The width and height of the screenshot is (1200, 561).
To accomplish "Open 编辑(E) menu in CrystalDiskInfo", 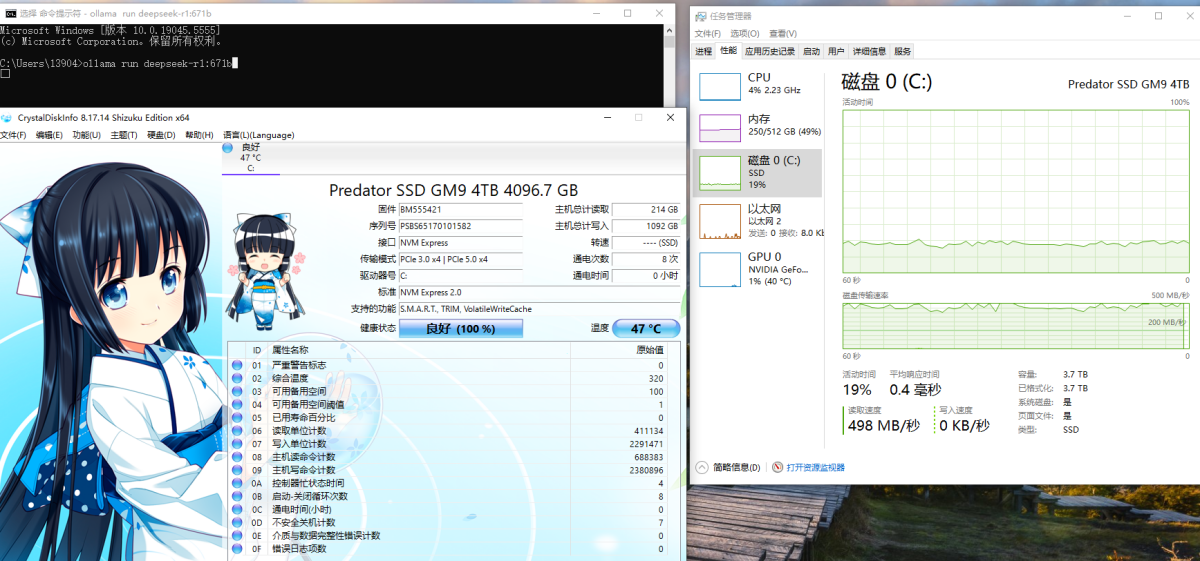I will click(x=50, y=135).
